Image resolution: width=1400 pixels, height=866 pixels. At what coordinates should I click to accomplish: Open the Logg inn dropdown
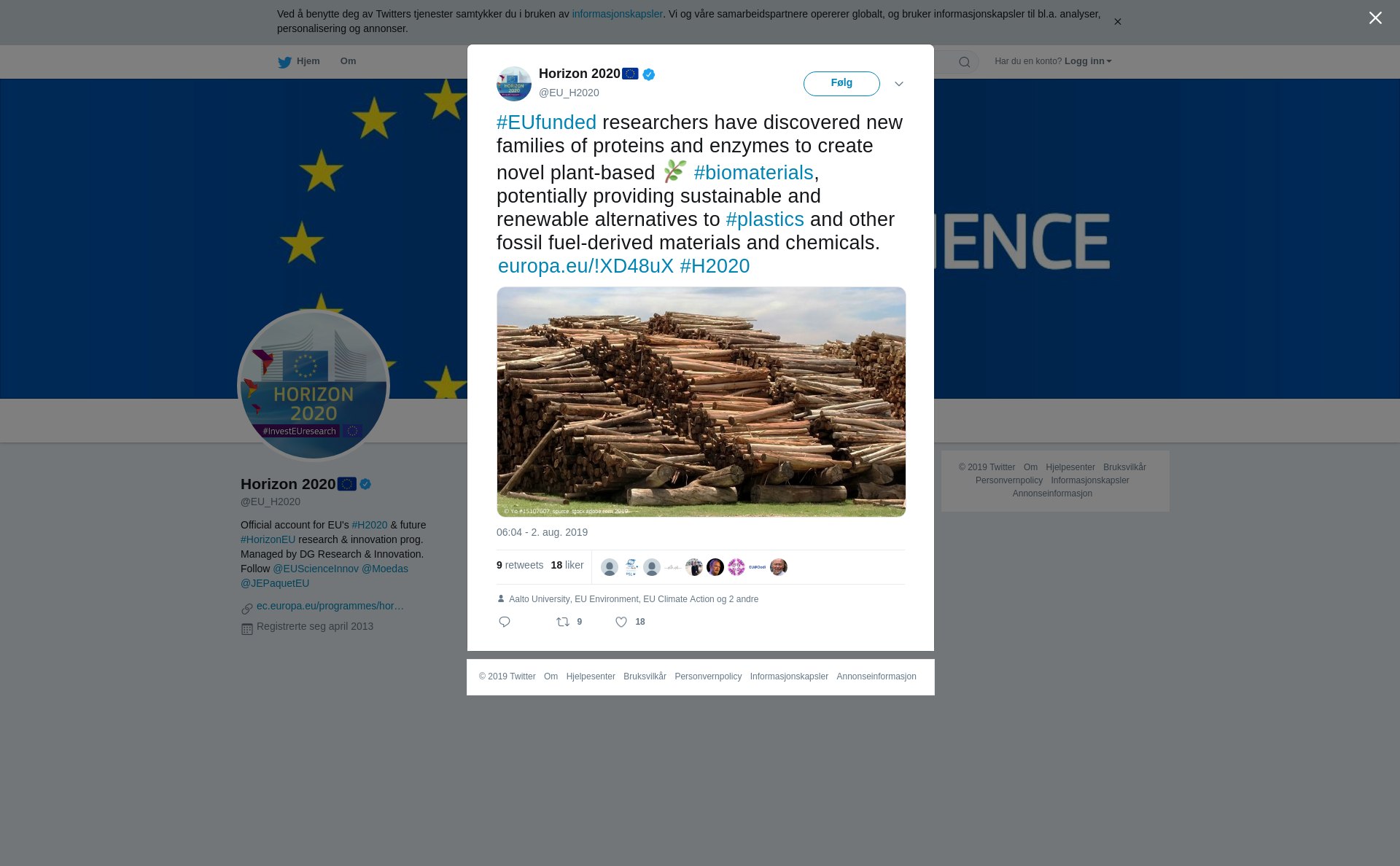click(1088, 61)
